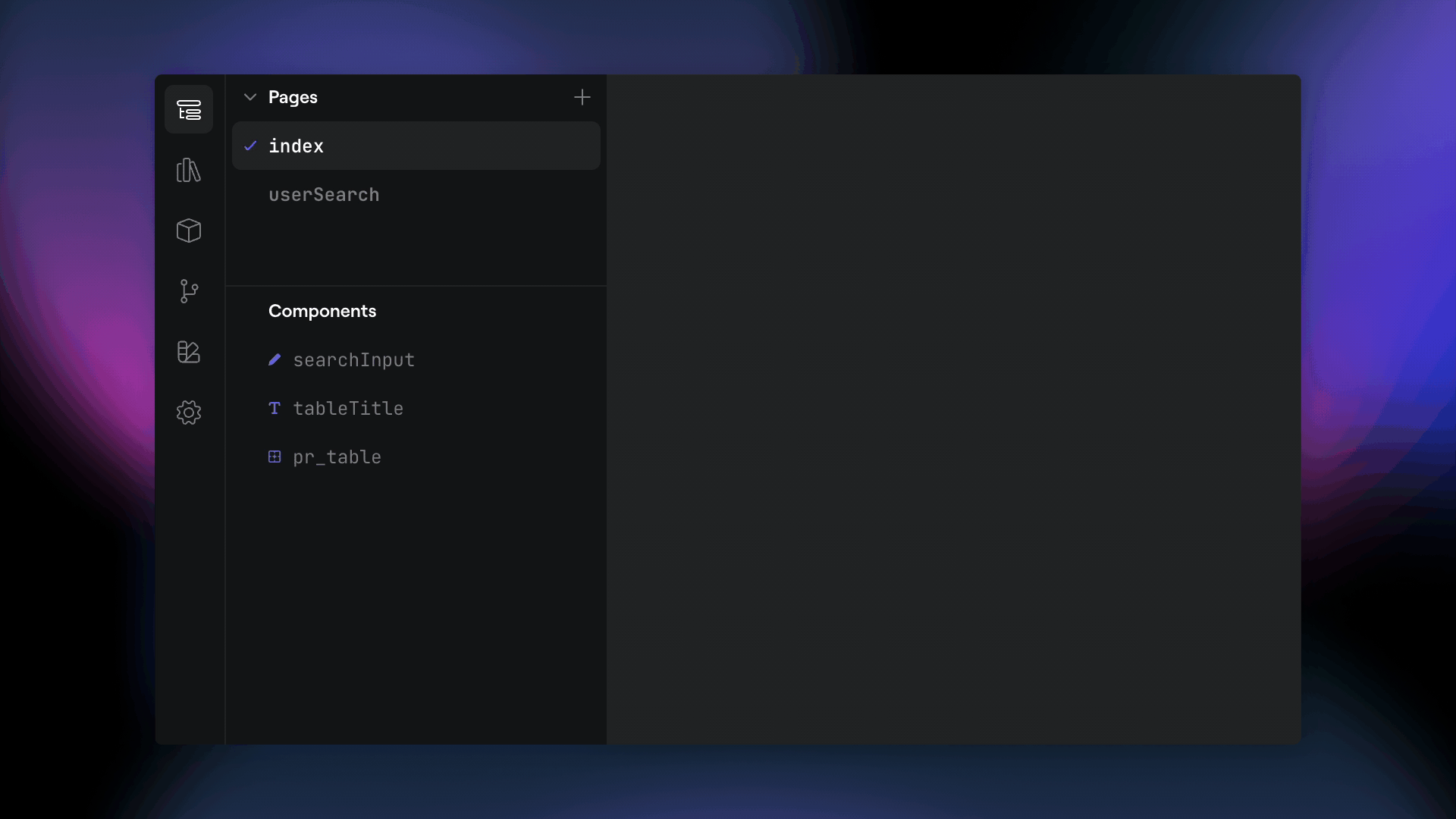This screenshot has width=1456, height=819.
Task: Click the Components section header
Action: [x=322, y=311]
